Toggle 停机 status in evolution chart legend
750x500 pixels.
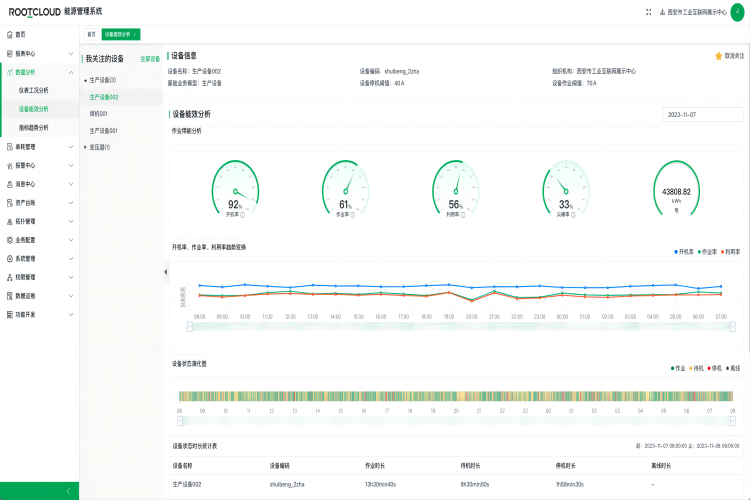click(716, 368)
